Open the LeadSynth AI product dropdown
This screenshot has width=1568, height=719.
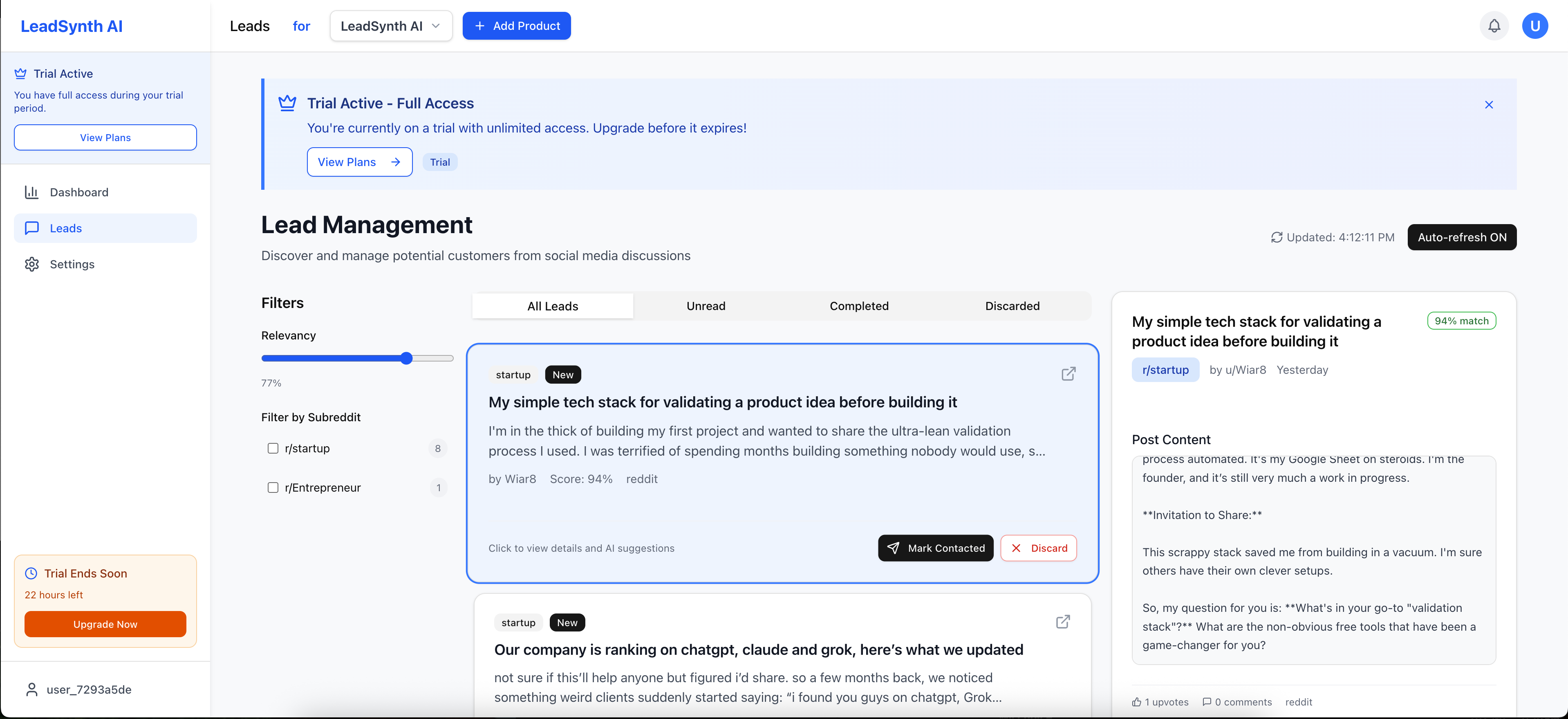391,26
